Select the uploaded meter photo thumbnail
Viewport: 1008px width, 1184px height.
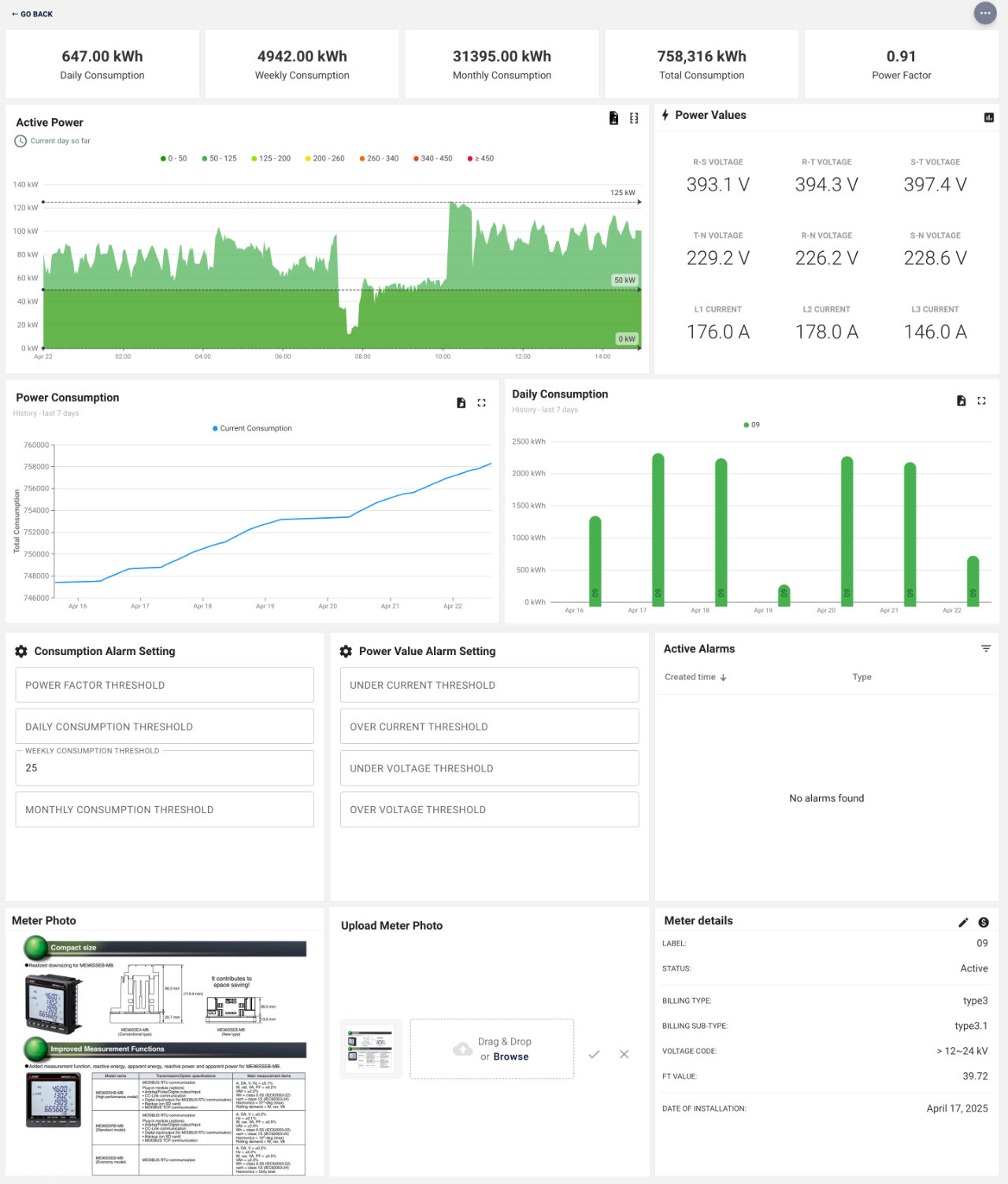(371, 1049)
